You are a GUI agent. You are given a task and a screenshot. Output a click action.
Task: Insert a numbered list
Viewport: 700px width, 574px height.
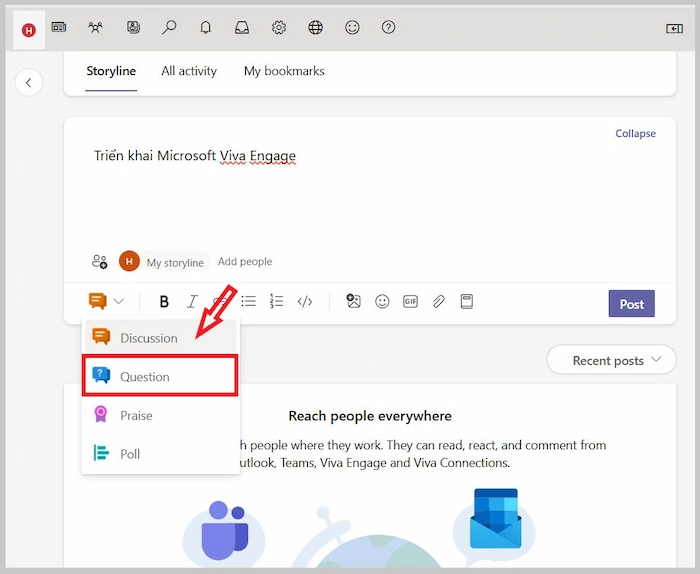click(x=276, y=301)
